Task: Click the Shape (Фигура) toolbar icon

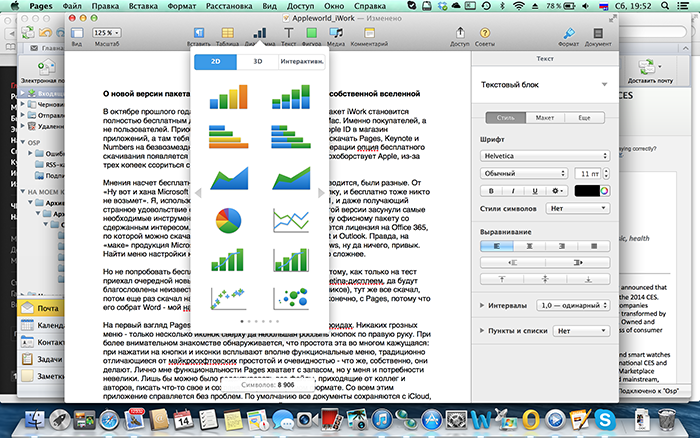Action: [310, 35]
